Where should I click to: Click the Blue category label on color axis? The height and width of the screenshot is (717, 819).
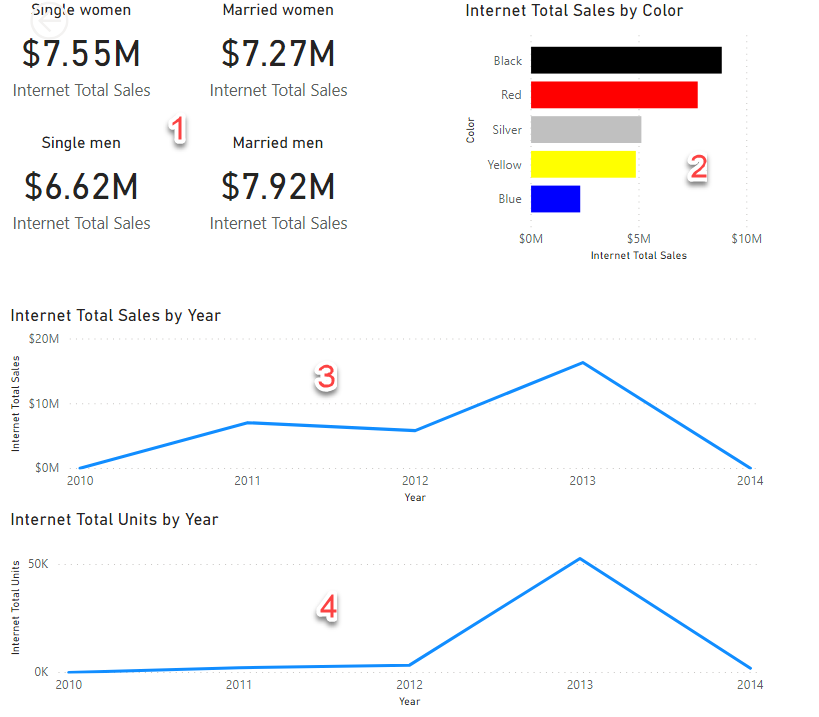click(510, 199)
